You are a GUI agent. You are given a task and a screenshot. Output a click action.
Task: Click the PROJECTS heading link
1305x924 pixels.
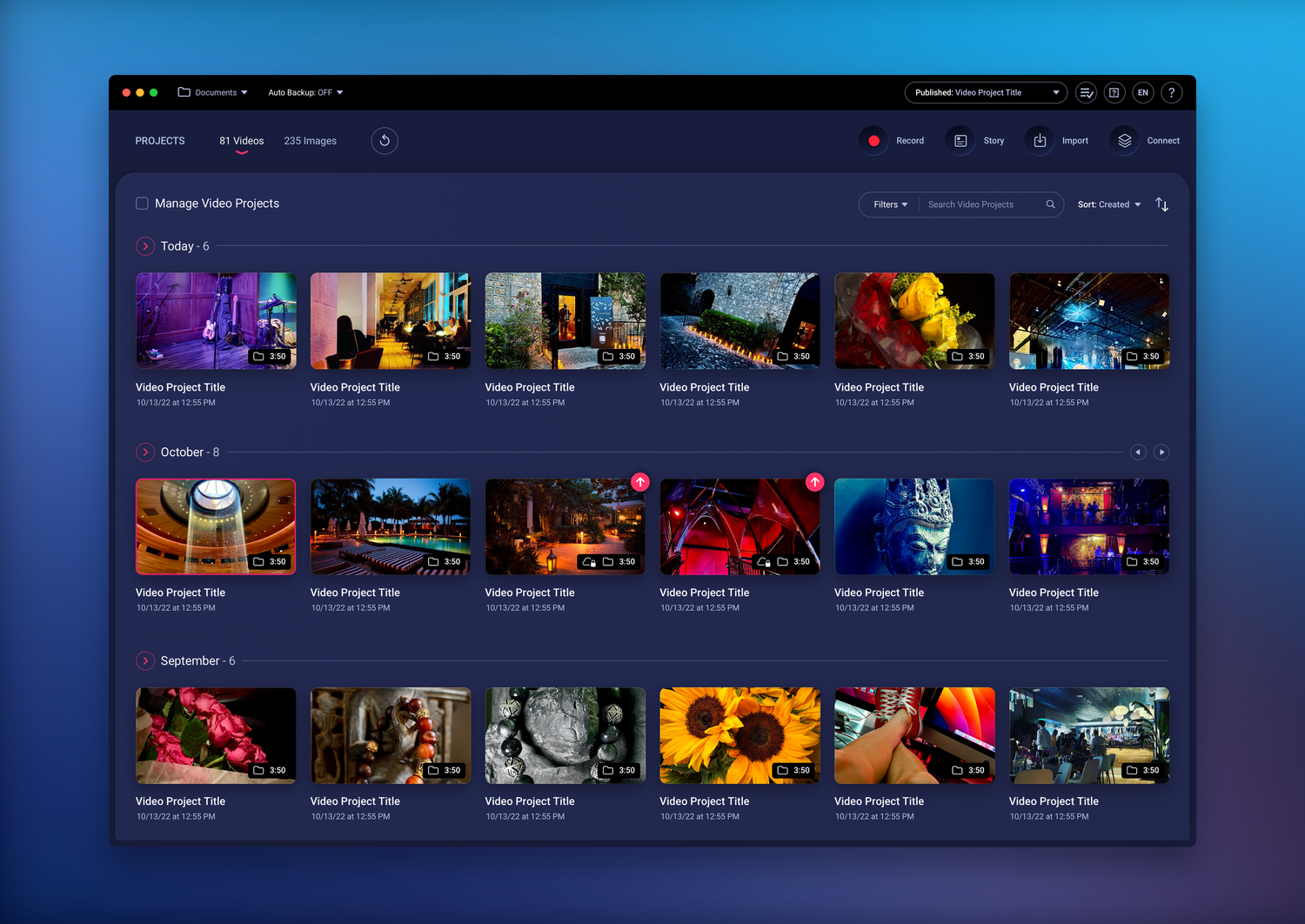(160, 140)
